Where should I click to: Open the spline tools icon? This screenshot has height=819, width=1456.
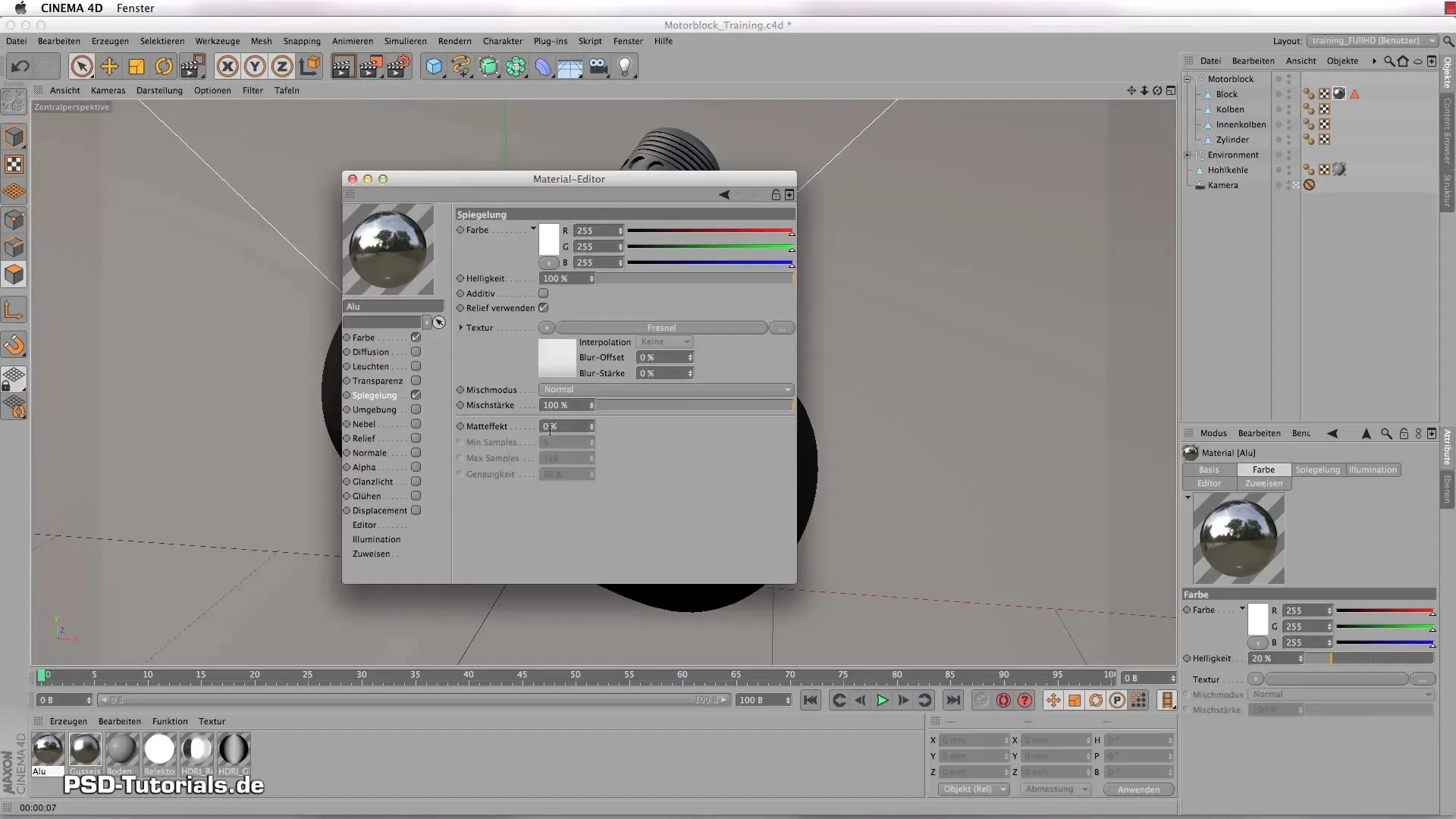461,67
